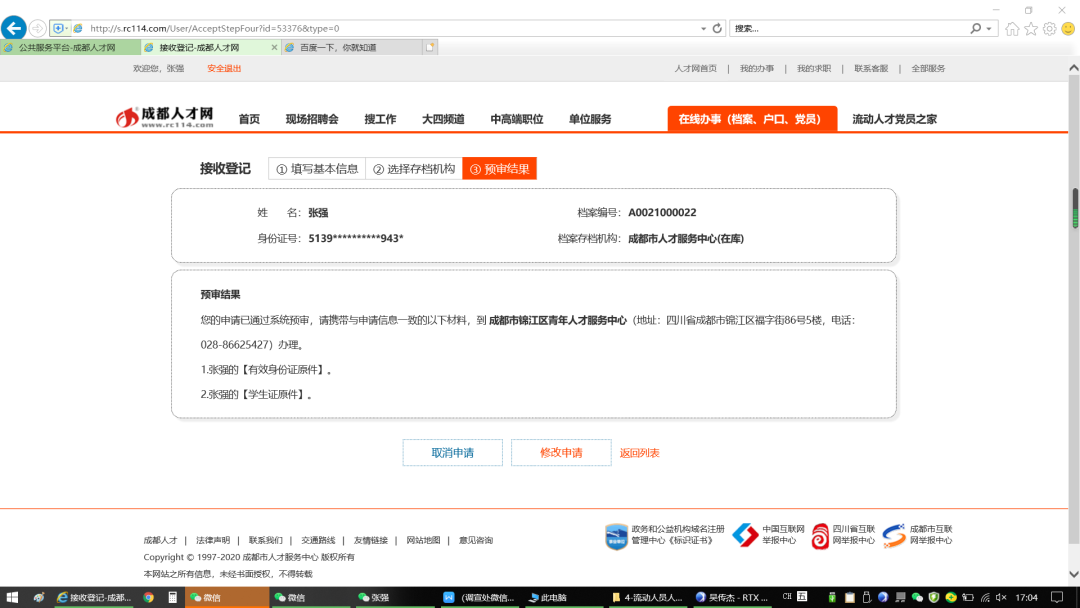Open the browser home page icon
This screenshot has height=608, width=1080.
1012,29
